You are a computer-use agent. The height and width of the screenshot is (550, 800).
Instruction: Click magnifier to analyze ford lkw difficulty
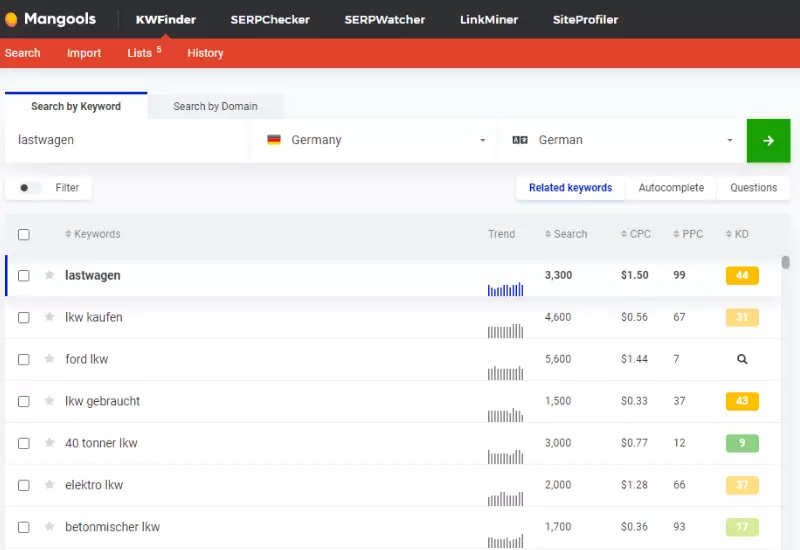(x=742, y=359)
